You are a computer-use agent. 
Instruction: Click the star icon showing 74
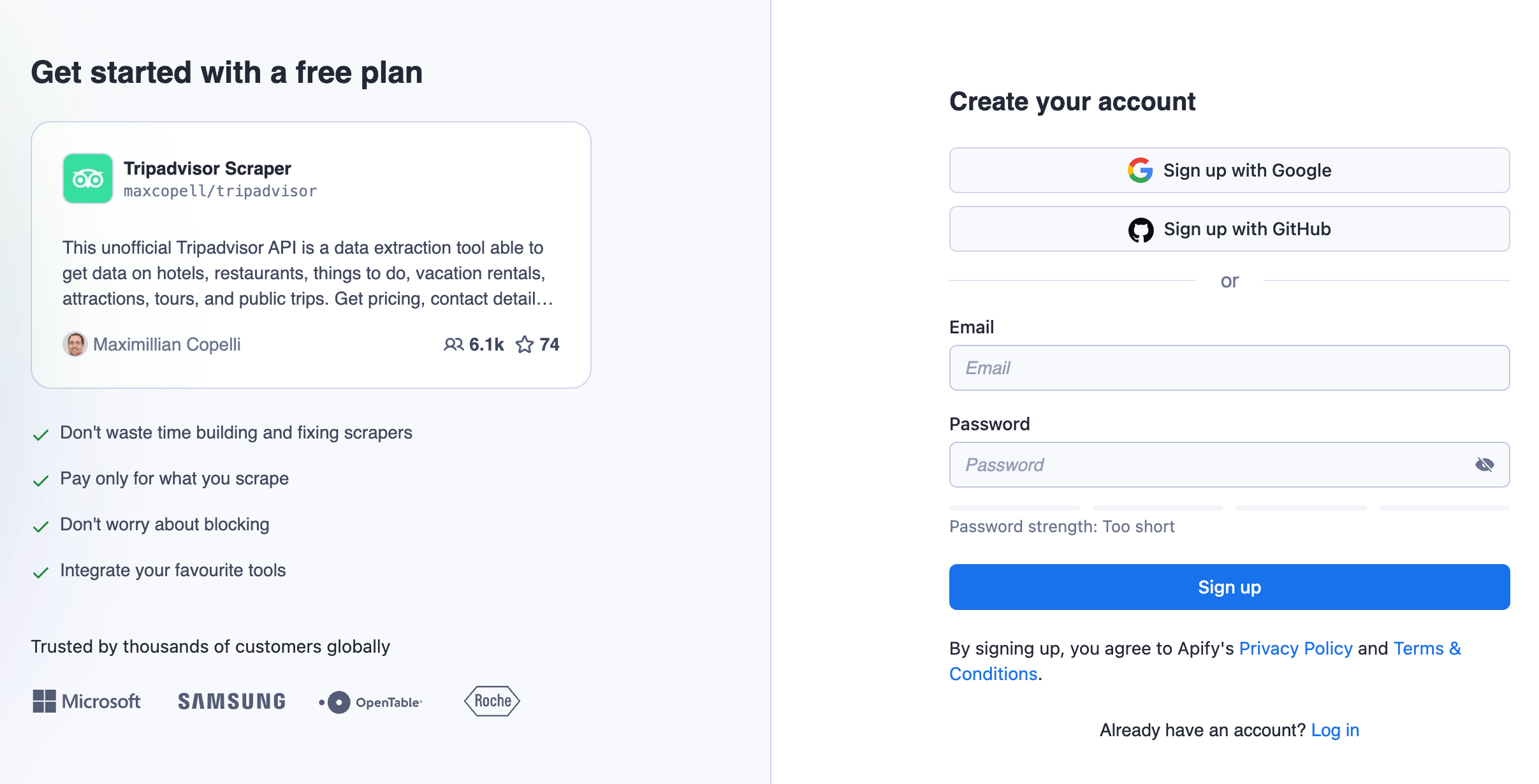pyautogui.click(x=524, y=344)
